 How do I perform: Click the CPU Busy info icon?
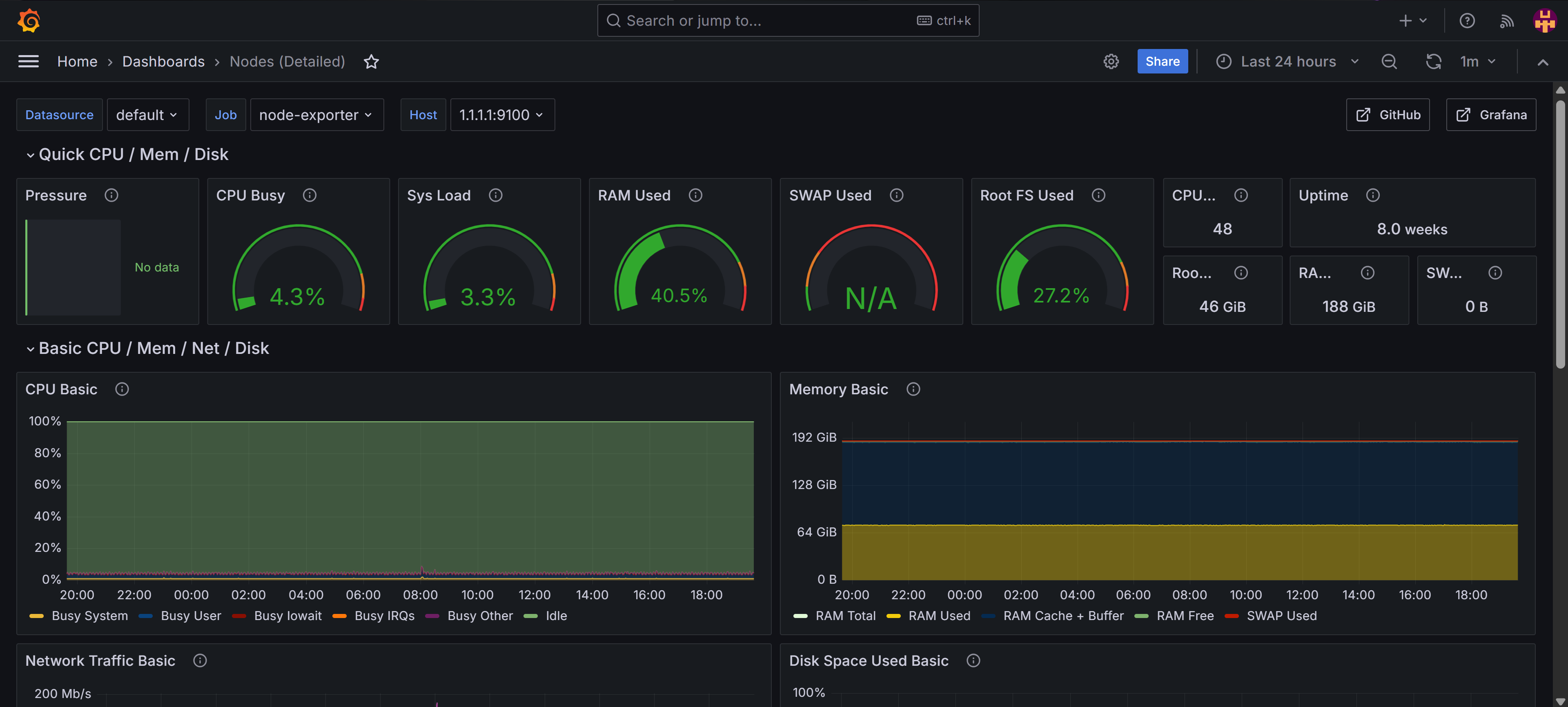coord(309,195)
